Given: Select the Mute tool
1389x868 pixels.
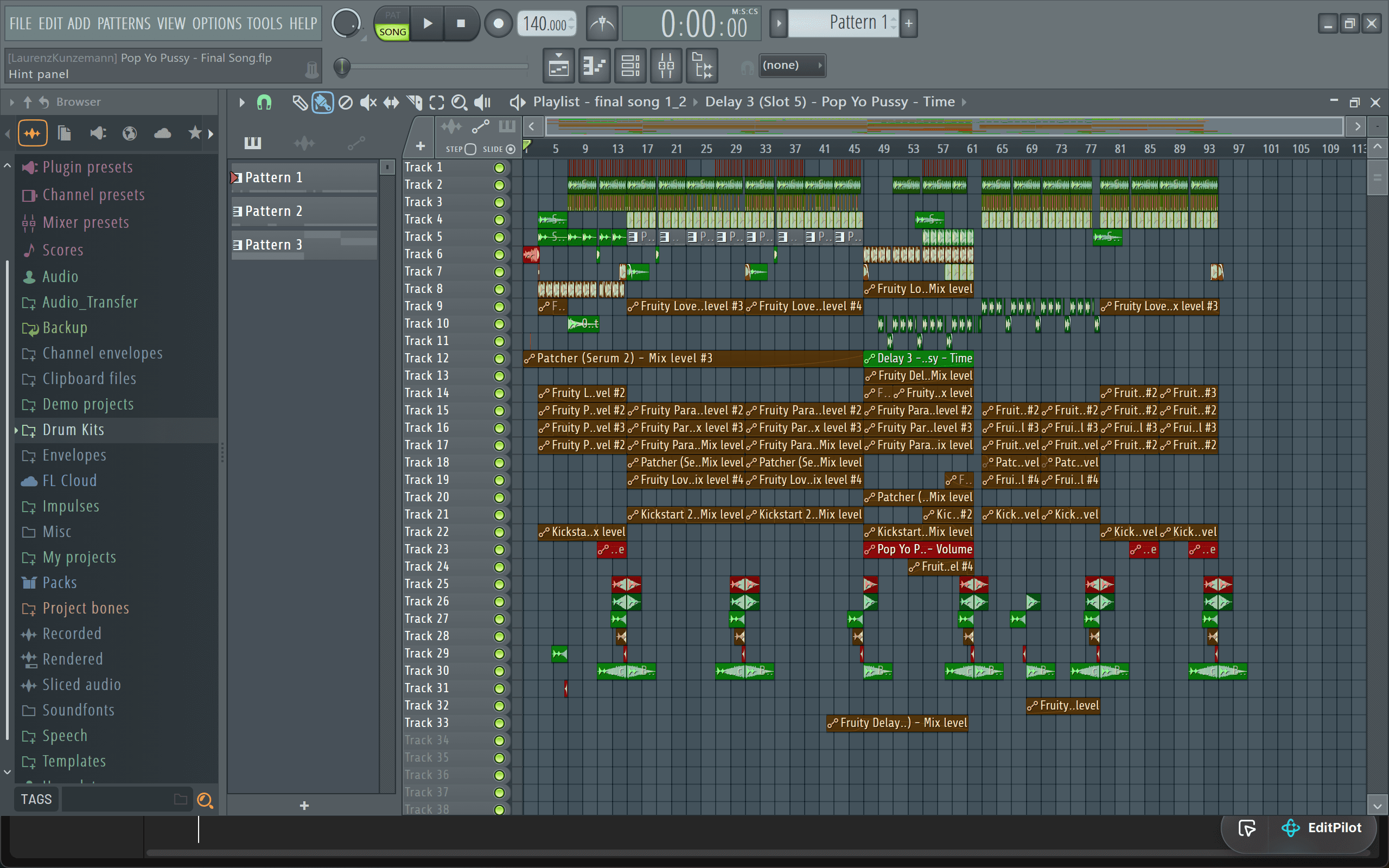Looking at the screenshot, I should 368,102.
